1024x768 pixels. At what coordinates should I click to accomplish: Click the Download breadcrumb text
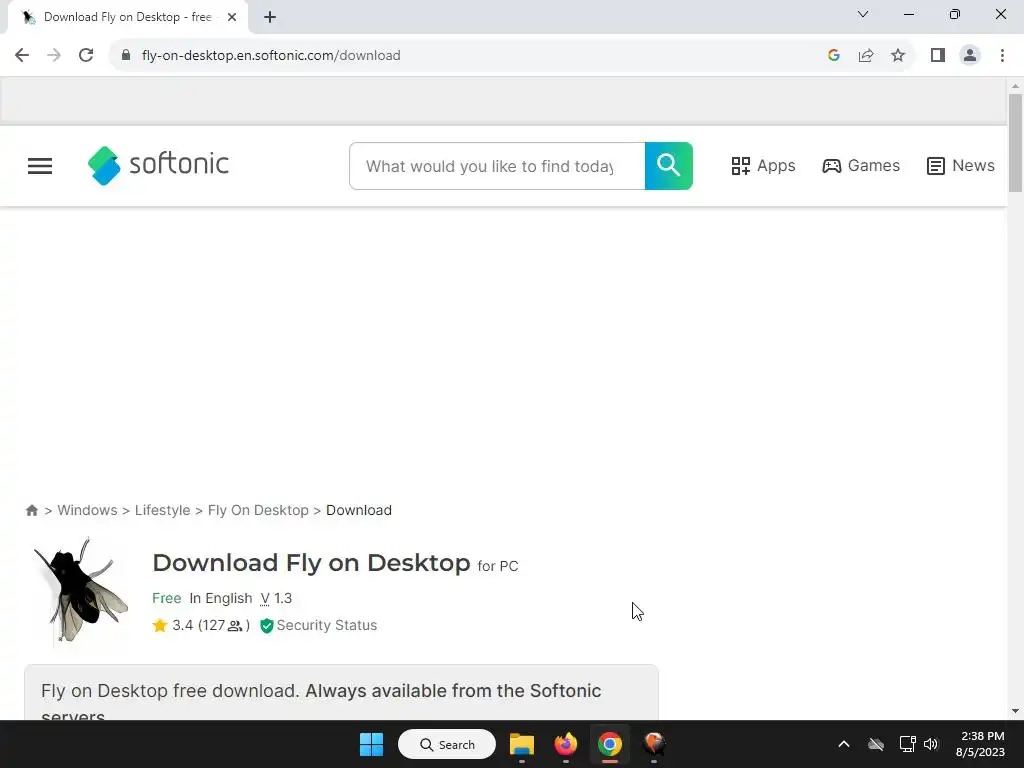[x=359, y=510]
